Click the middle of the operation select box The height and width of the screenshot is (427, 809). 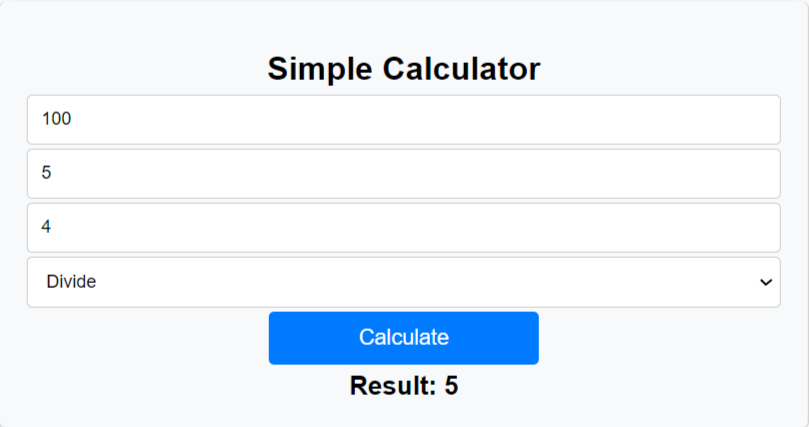coord(403,282)
